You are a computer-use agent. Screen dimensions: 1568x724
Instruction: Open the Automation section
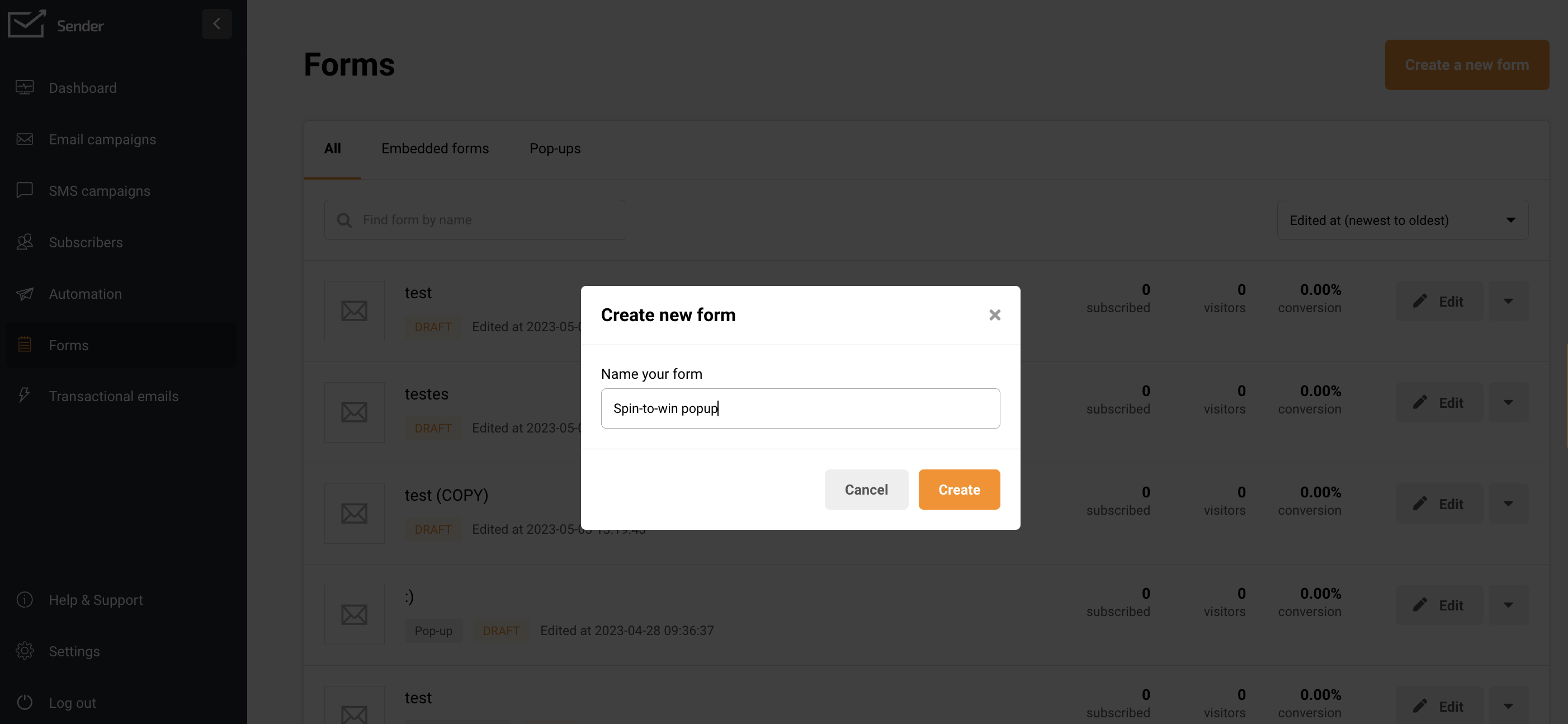point(85,294)
